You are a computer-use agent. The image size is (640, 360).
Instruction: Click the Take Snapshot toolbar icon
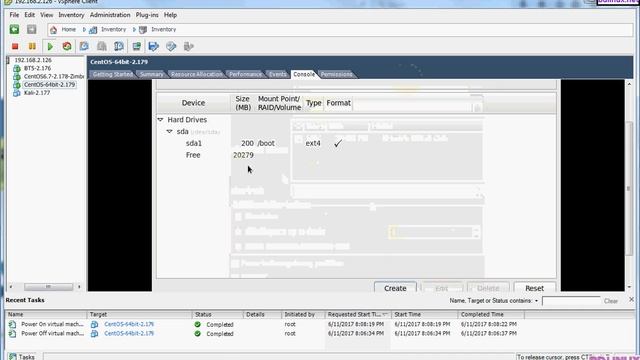point(84,46)
